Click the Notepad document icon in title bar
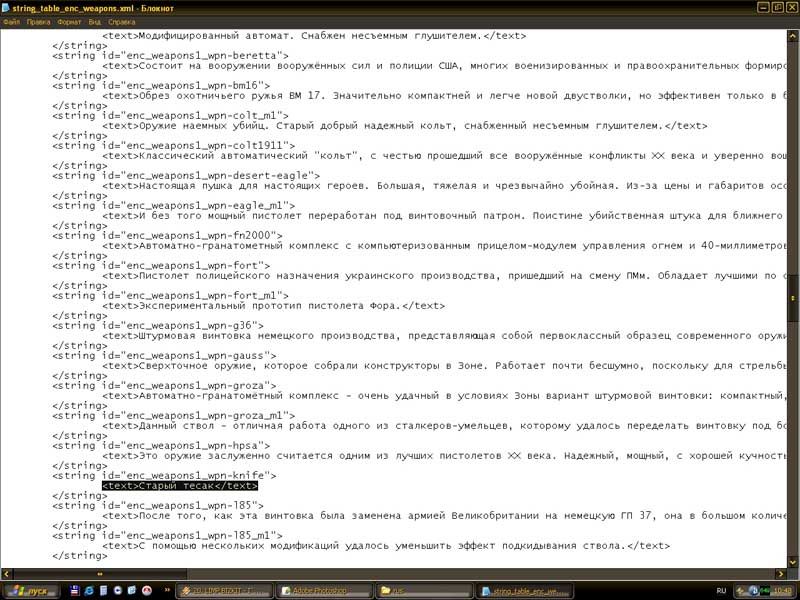The image size is (800, 600). pyautogui.click(x=6, y=8)
